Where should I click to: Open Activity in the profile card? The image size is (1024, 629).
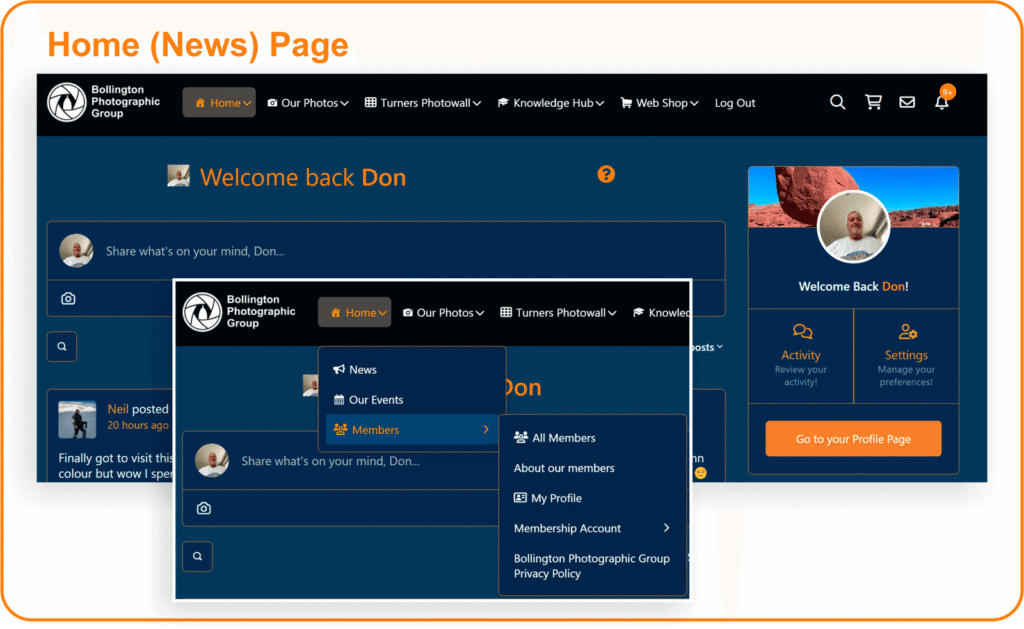tap(800, 355)
